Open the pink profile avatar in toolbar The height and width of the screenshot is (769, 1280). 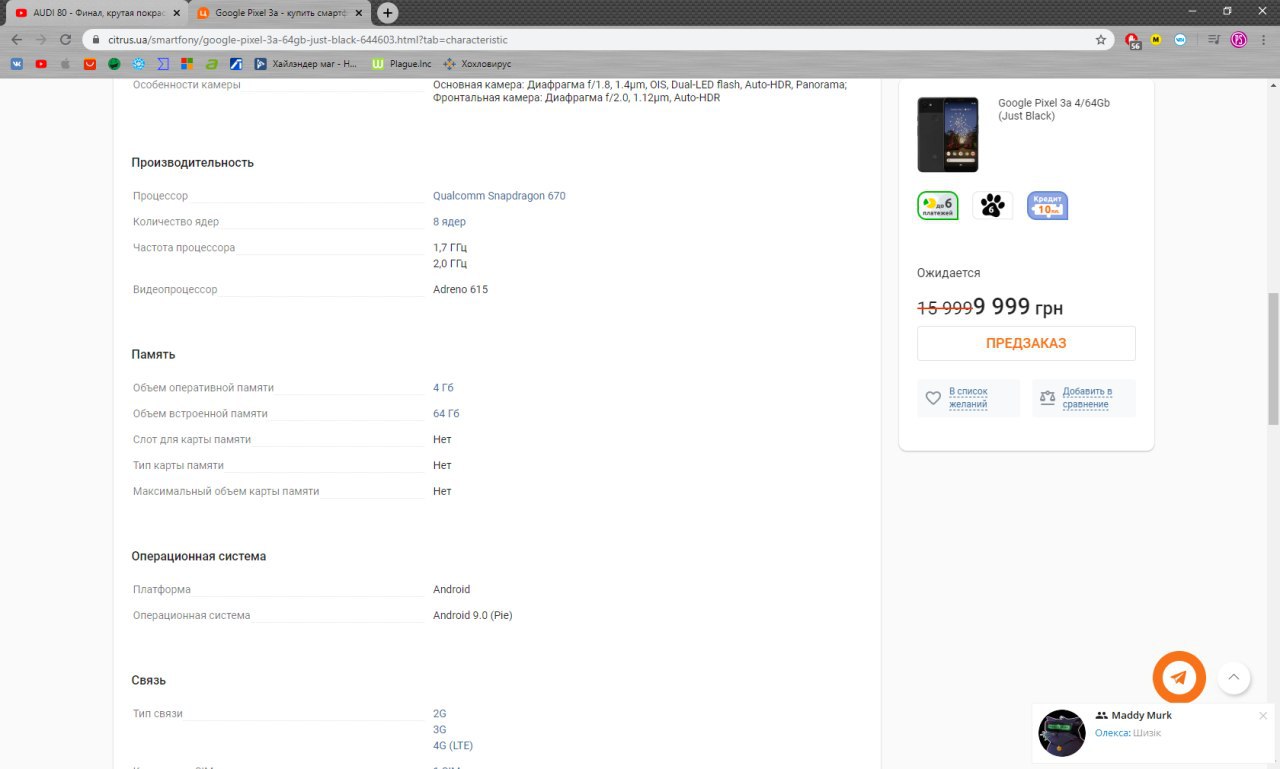click(1239, 40)
